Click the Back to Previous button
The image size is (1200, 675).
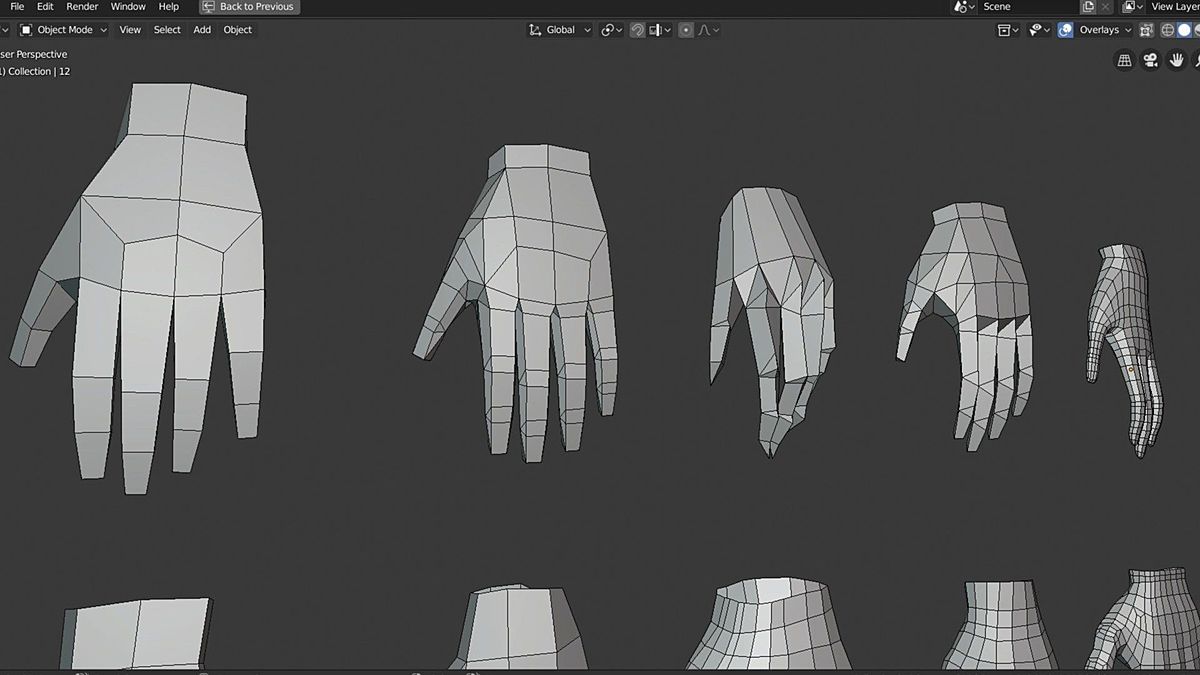point(248,7)
